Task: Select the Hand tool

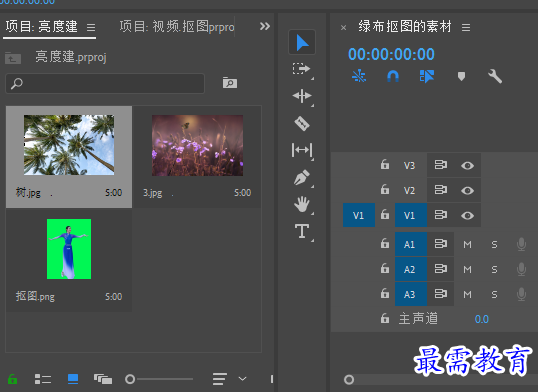Action: click(302, 204)
